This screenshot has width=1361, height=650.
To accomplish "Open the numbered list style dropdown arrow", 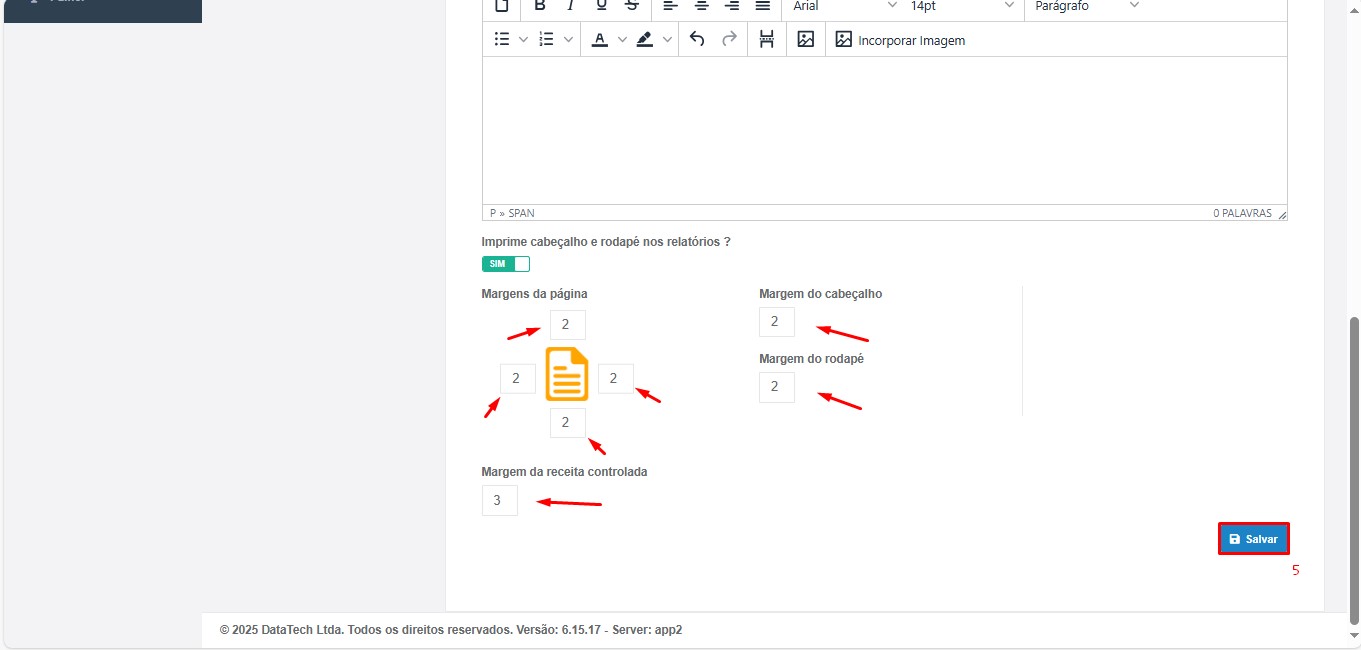I will pyautogui.click(x=569, y=40).
